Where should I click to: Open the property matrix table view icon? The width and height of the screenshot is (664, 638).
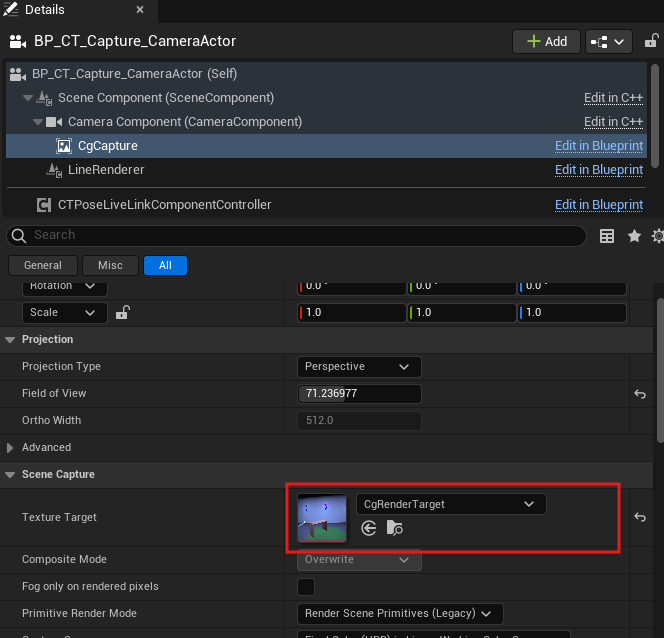point(607,236)
